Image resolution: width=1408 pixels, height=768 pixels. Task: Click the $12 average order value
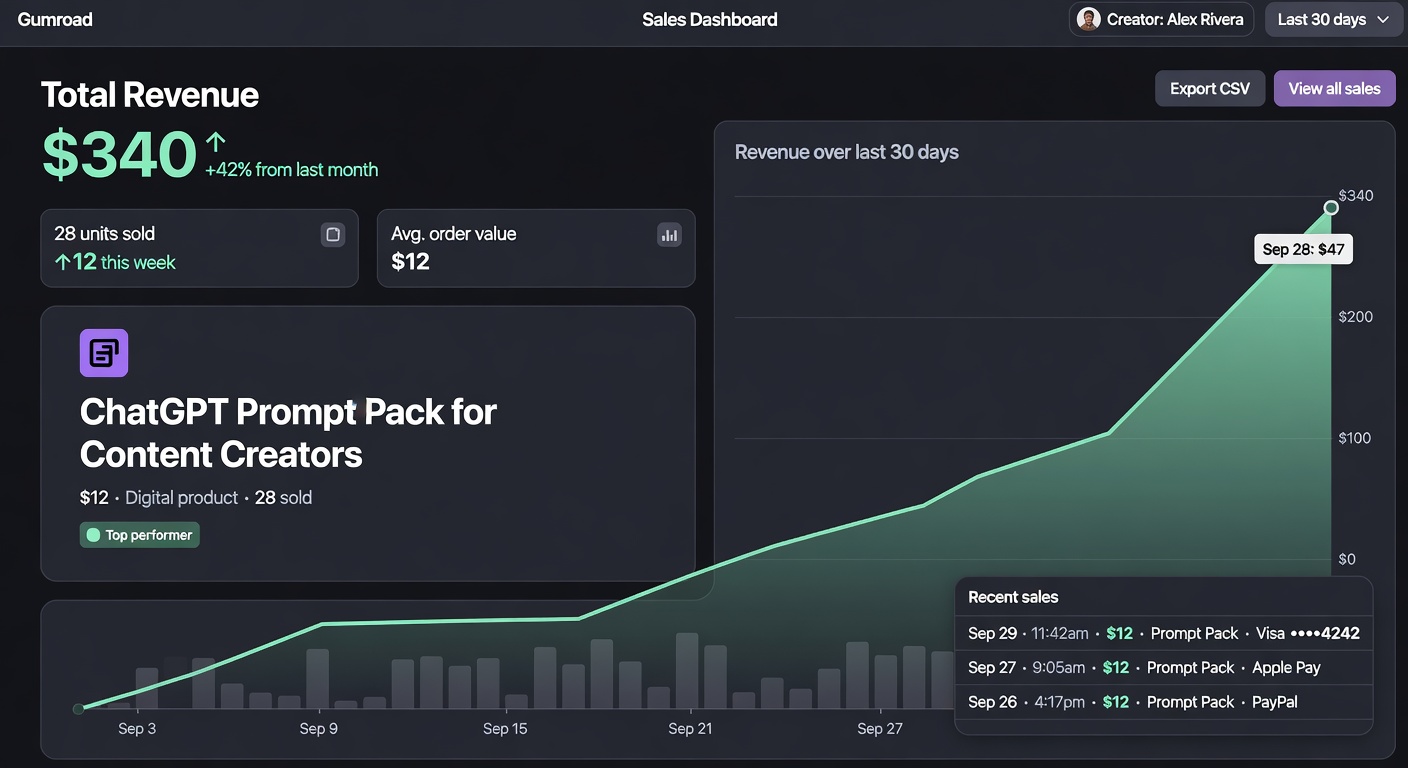[410, 262]
